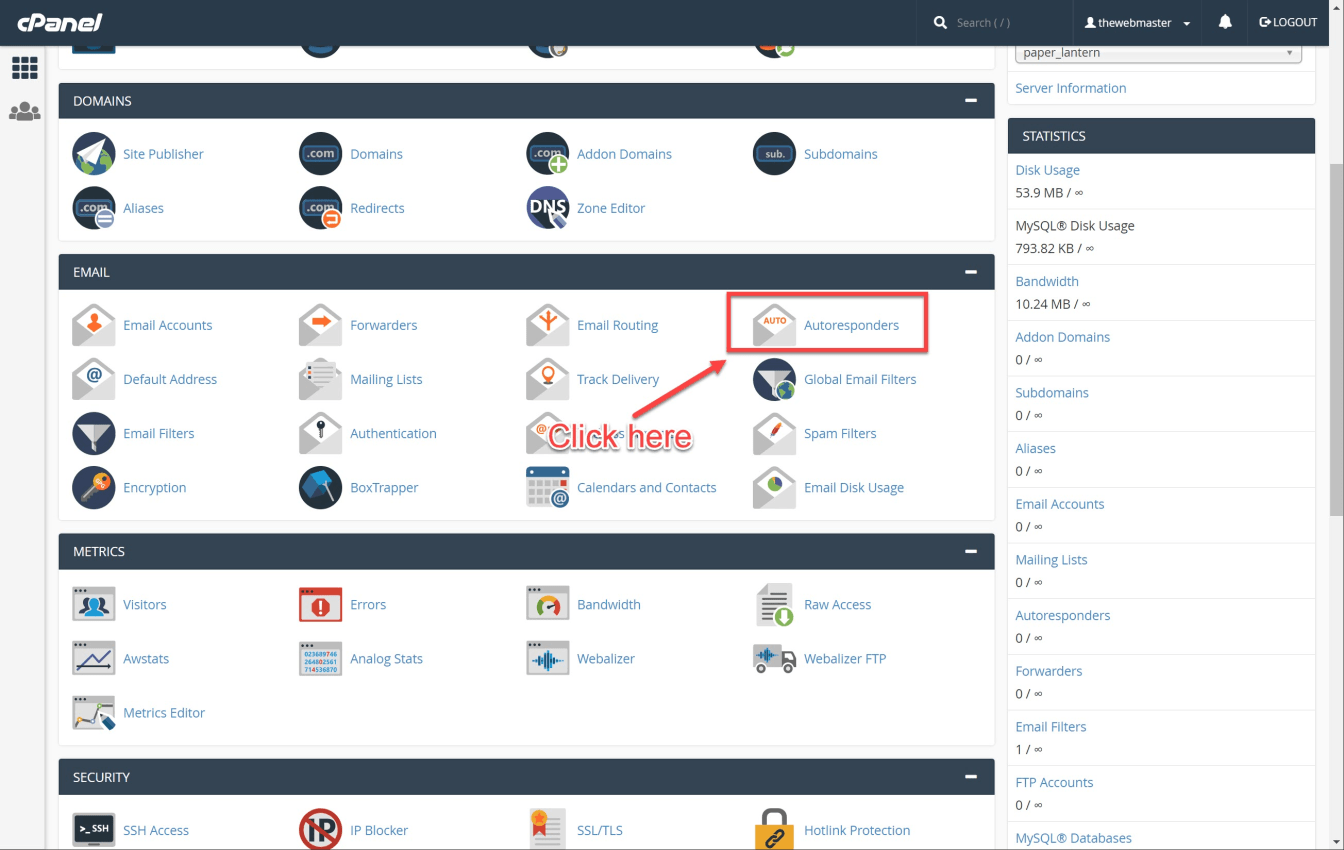Click the sidebar grid home icon
Screen dimensions: 1344x850
click(x=24, y=68)
